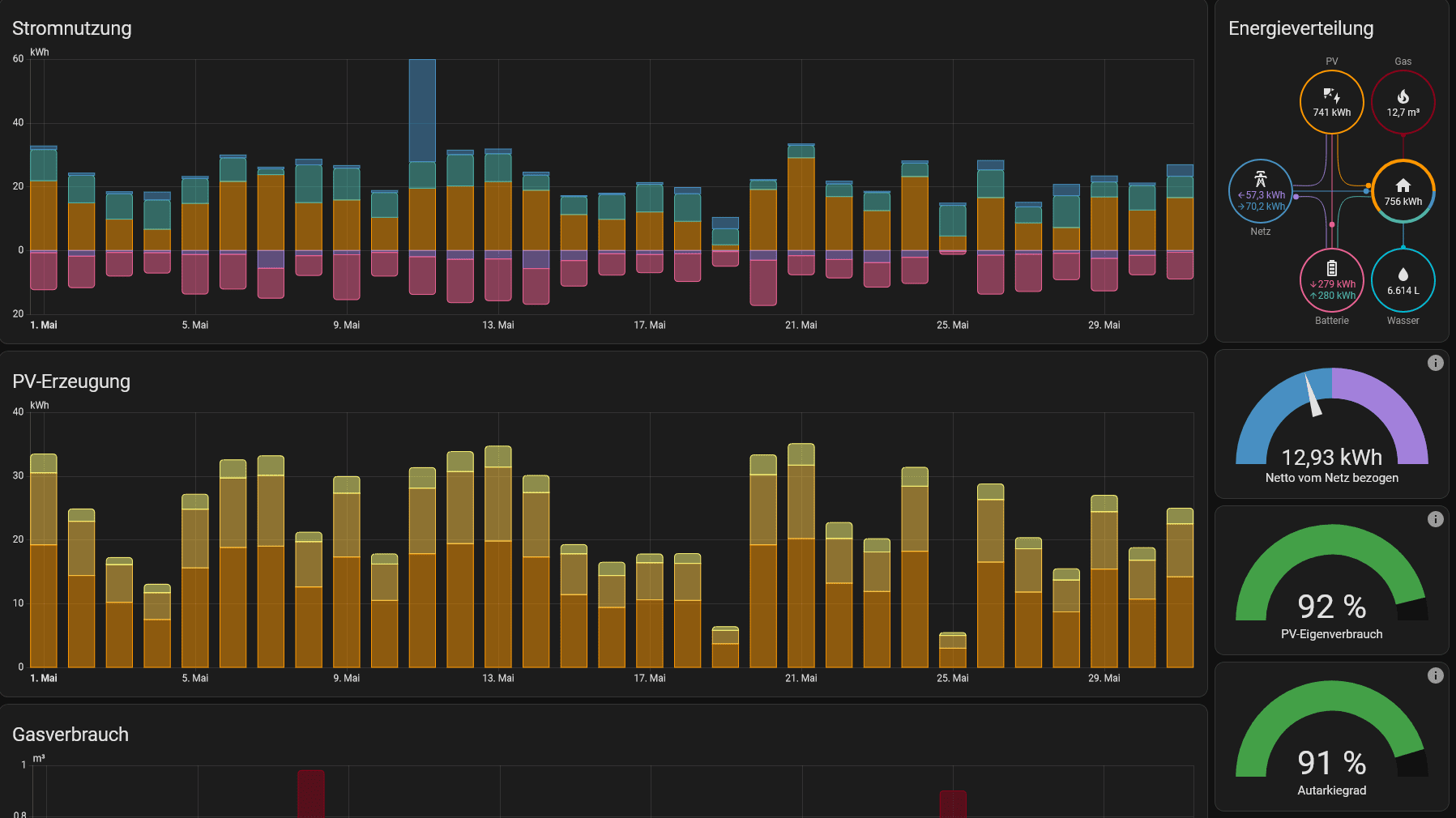1456x818 pixels.
Task: Click the PV-Eigenverbrauch label
Action: (x=1332, y=634)
